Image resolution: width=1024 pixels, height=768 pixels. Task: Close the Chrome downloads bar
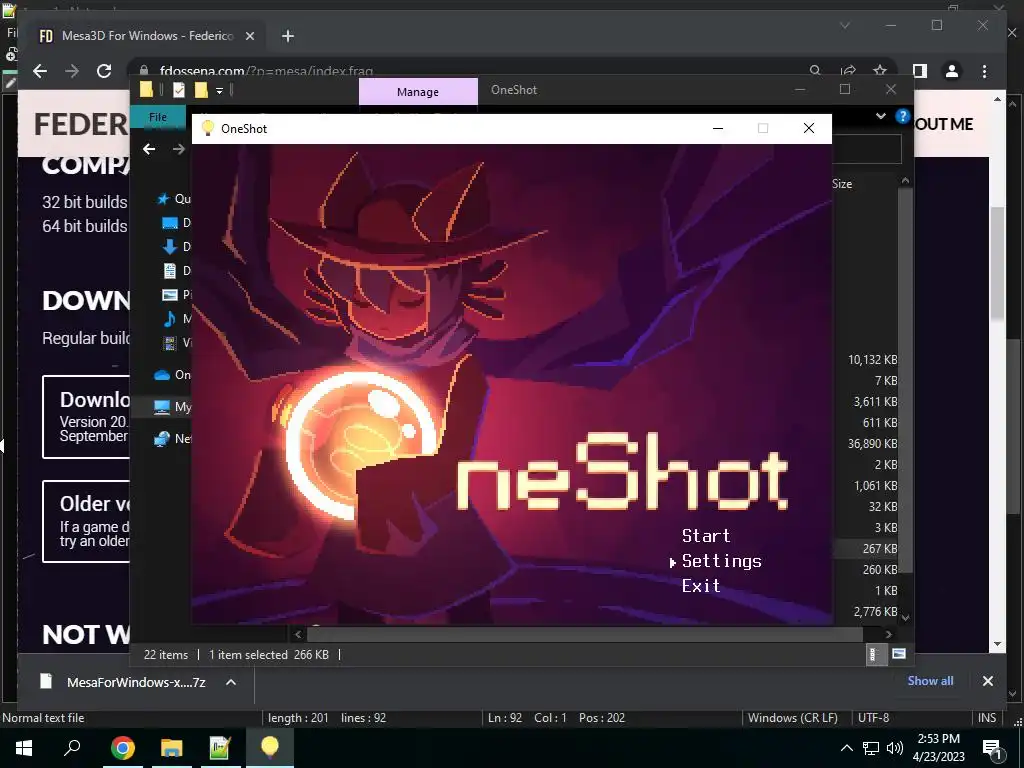coord(987,681)
